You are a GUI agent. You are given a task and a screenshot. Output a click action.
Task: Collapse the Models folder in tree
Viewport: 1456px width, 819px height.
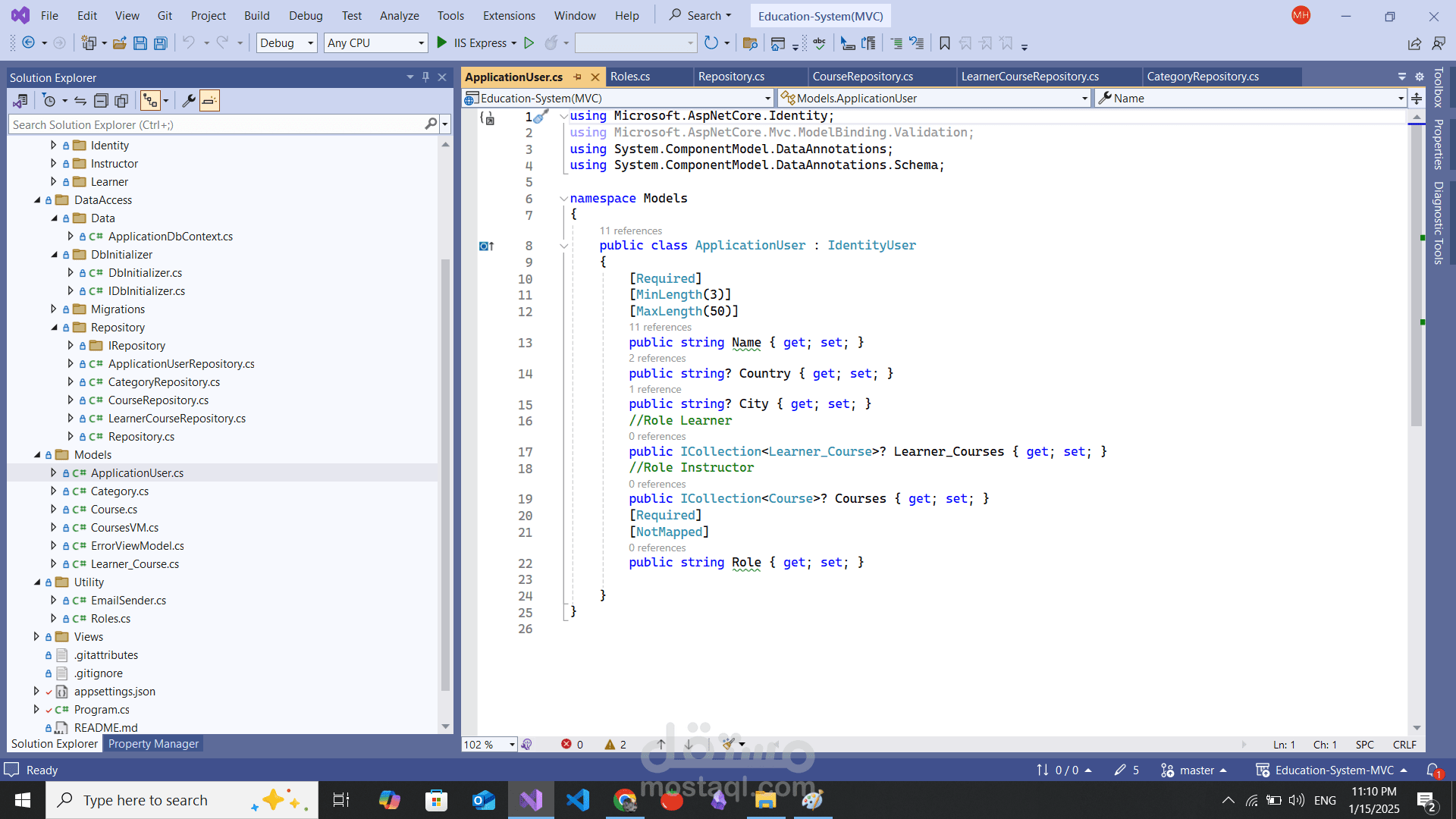[37, 455]
